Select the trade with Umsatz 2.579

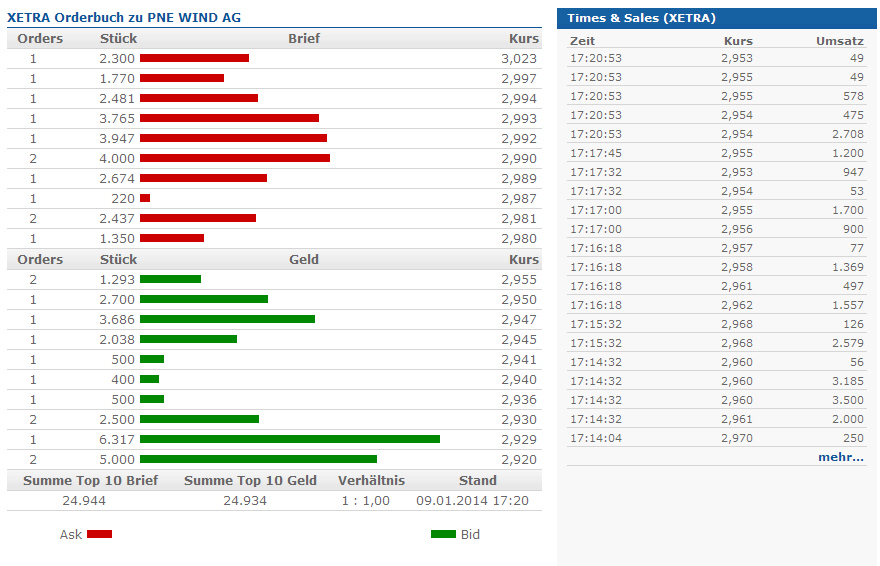click(848, 343)
